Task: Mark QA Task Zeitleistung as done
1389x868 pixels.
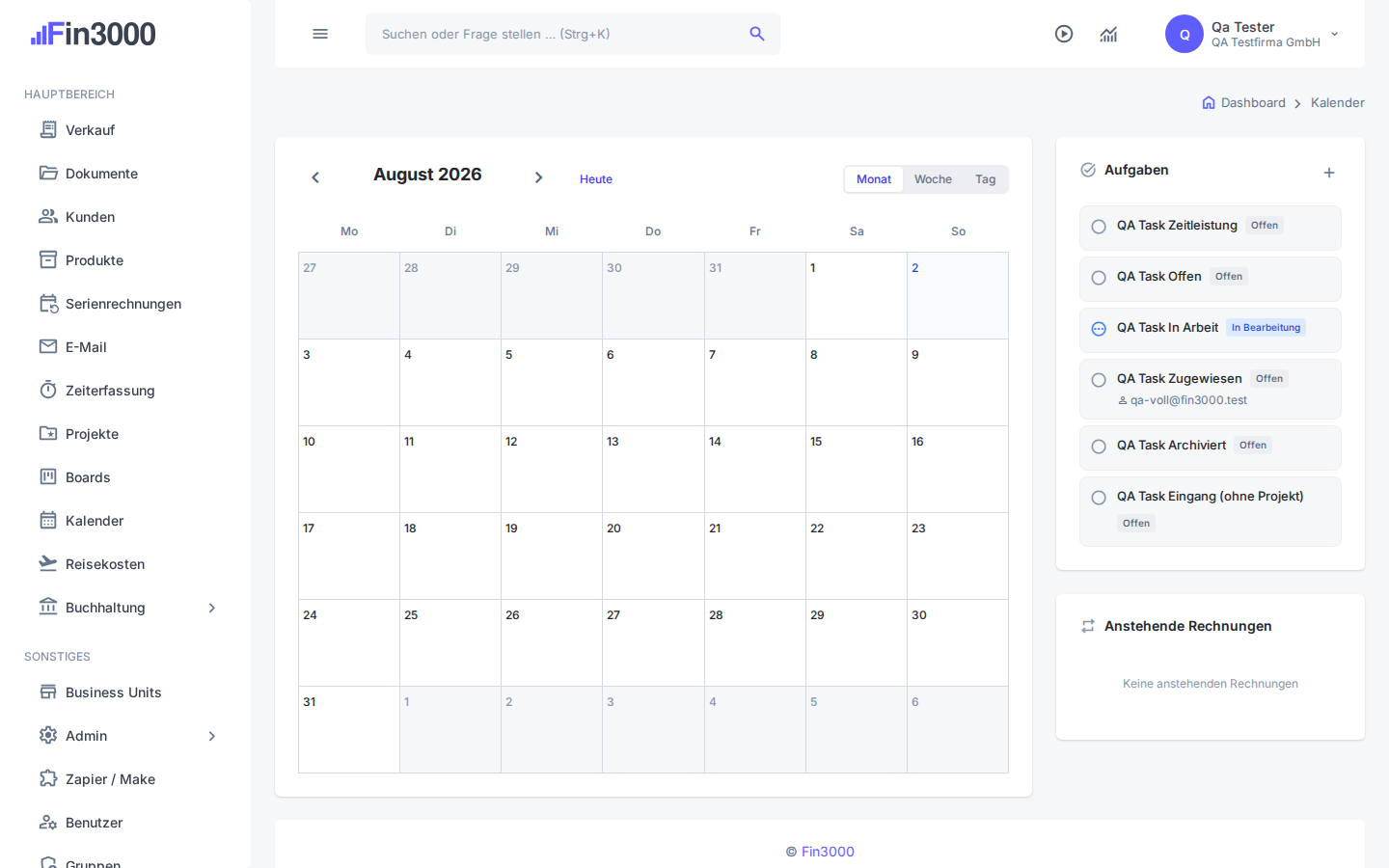Action: (1099, 227)
